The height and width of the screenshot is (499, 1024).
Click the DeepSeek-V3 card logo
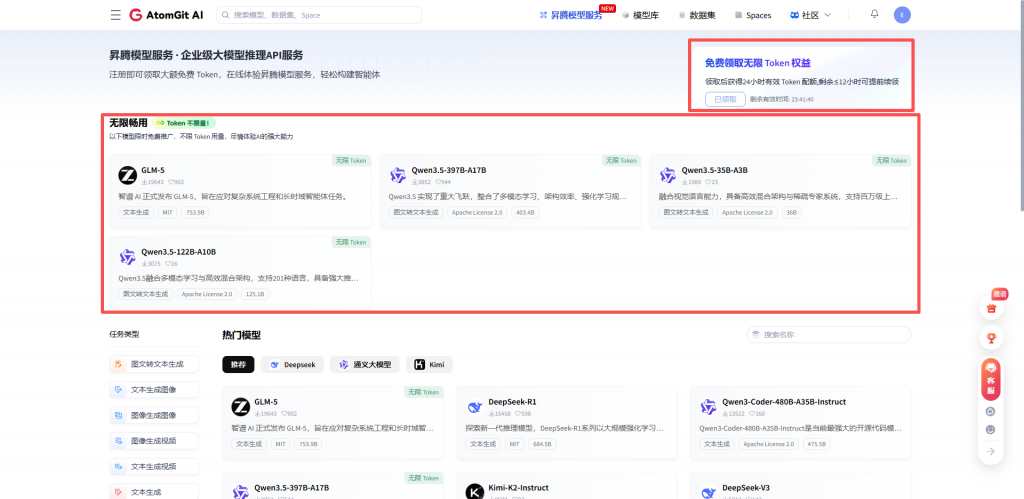[709, 492]
